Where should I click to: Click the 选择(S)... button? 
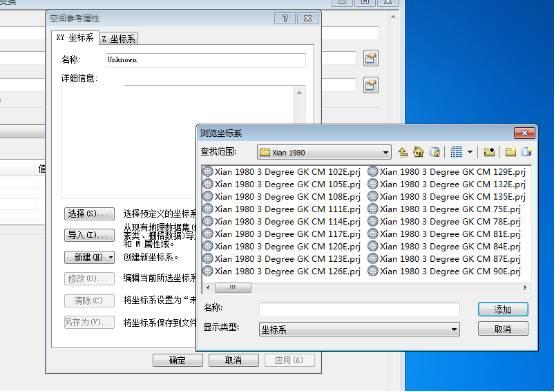pos(89,214)
